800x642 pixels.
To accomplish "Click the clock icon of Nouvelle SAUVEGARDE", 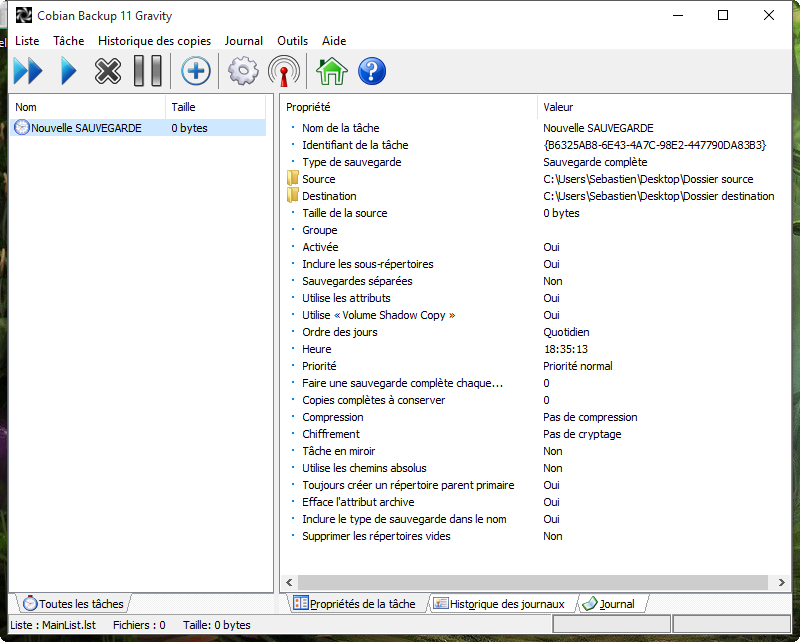I will pos(22,127).
